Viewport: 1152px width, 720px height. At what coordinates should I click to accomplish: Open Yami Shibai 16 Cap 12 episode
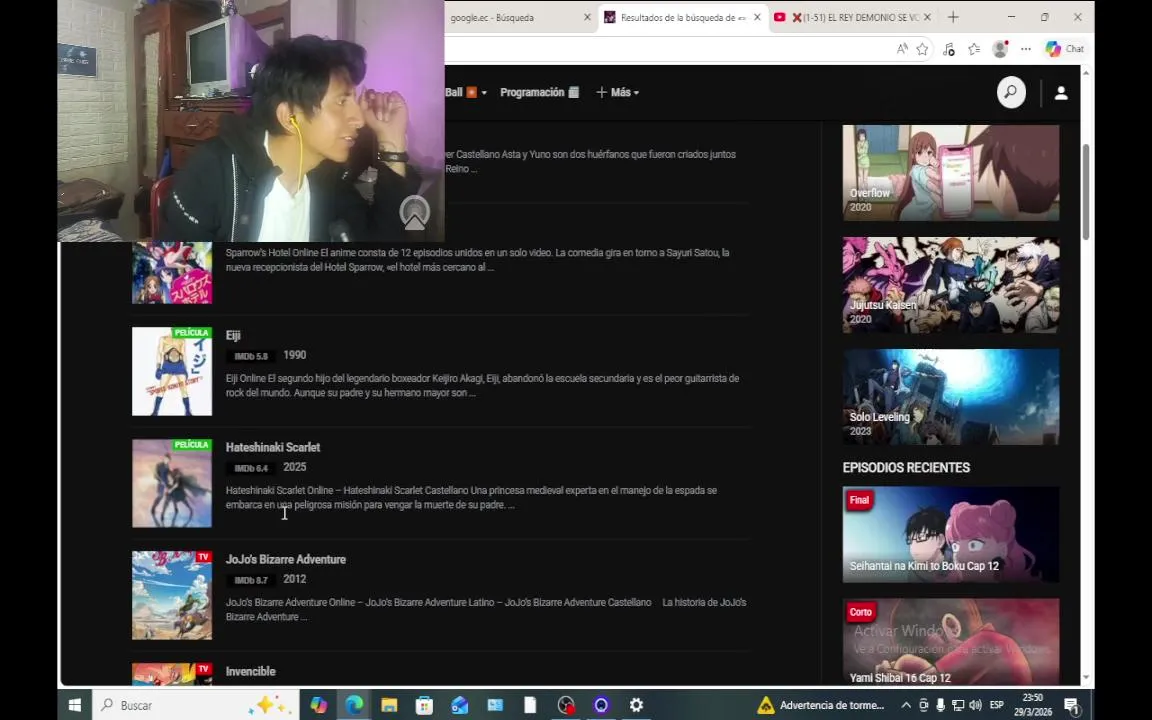pos(951,642)
